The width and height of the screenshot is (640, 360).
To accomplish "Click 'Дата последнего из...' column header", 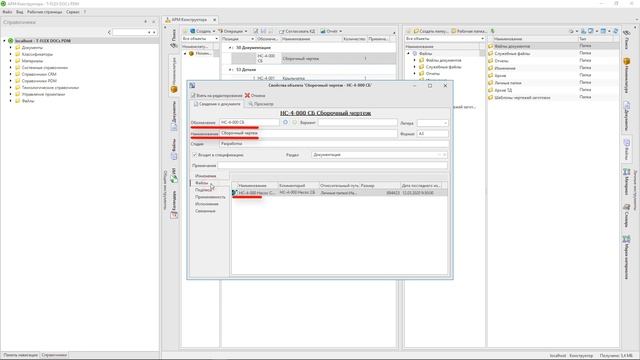I will [x=420, y=185].
